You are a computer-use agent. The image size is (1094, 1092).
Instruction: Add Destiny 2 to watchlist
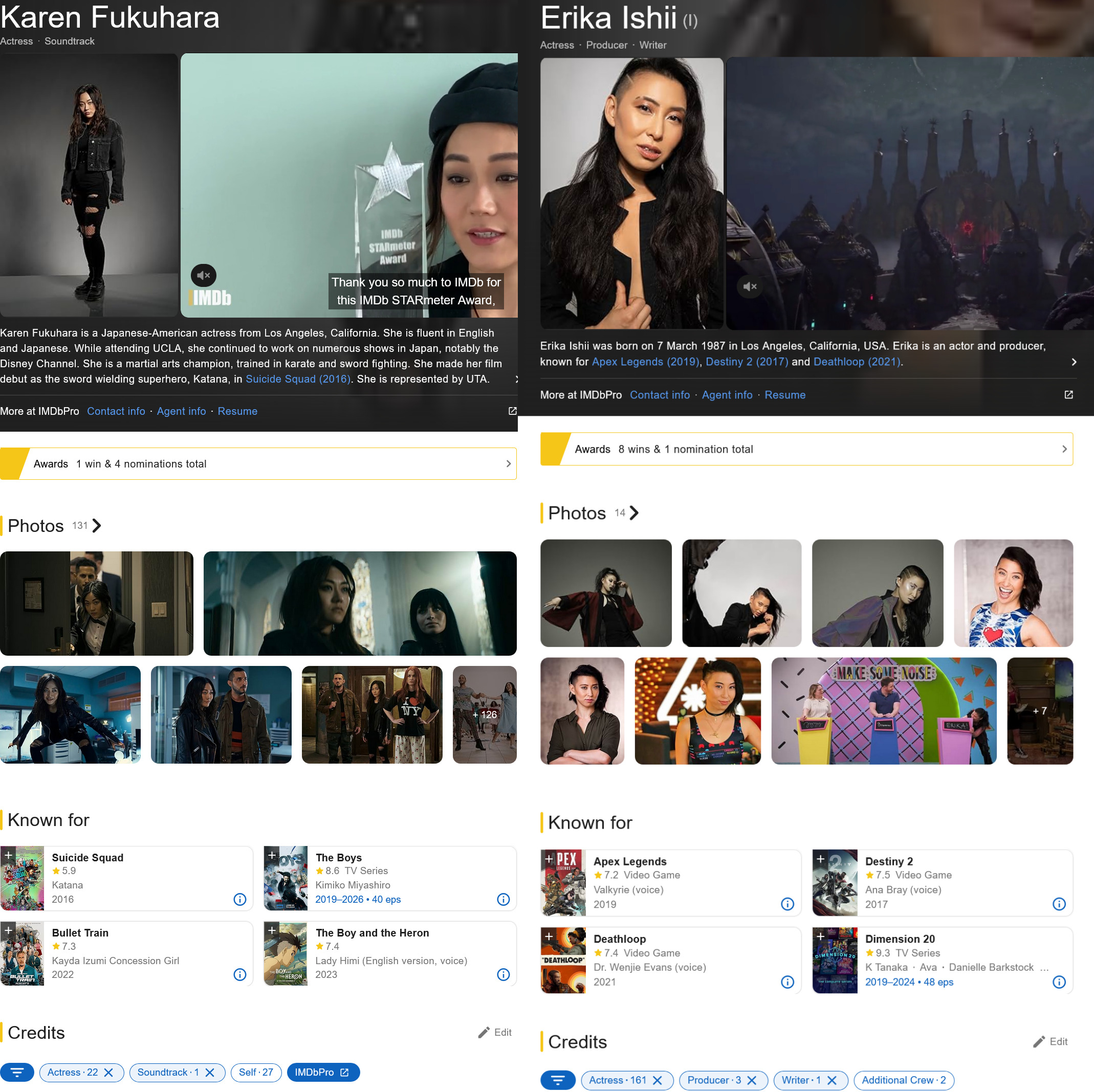(x=821, y=858)
